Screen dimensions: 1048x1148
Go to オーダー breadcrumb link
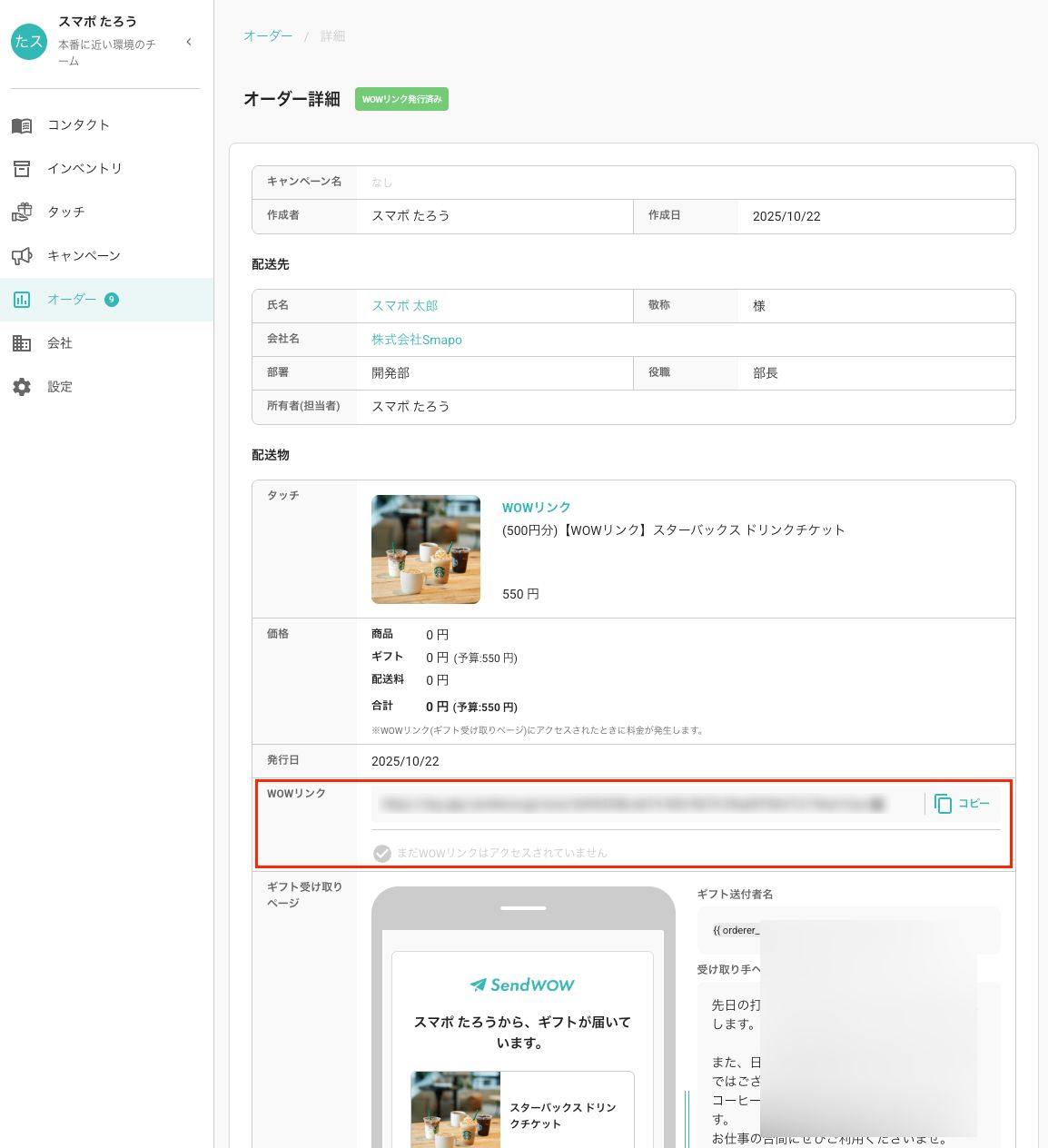(268, 36)
